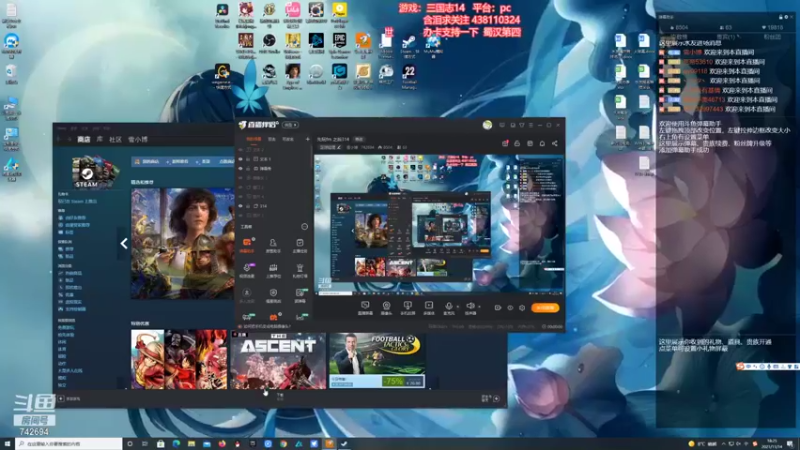This screenshot has height=450, width=800.
Task: Switch to Steam from the taskbar
Action: [344, 444]
